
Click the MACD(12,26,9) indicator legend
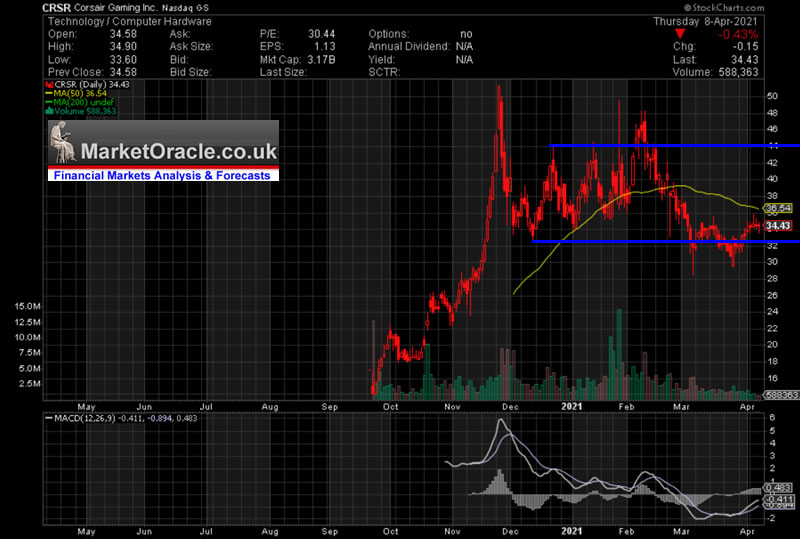pos(121,418)
